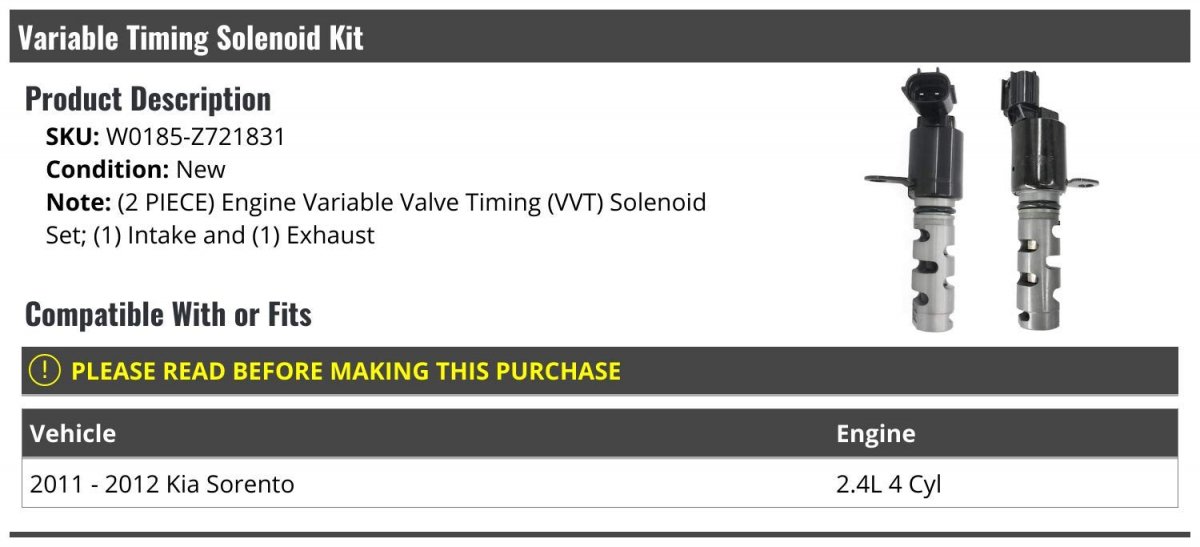Click the SKU label
1200x547 pixels.
[x=73, y=137]
